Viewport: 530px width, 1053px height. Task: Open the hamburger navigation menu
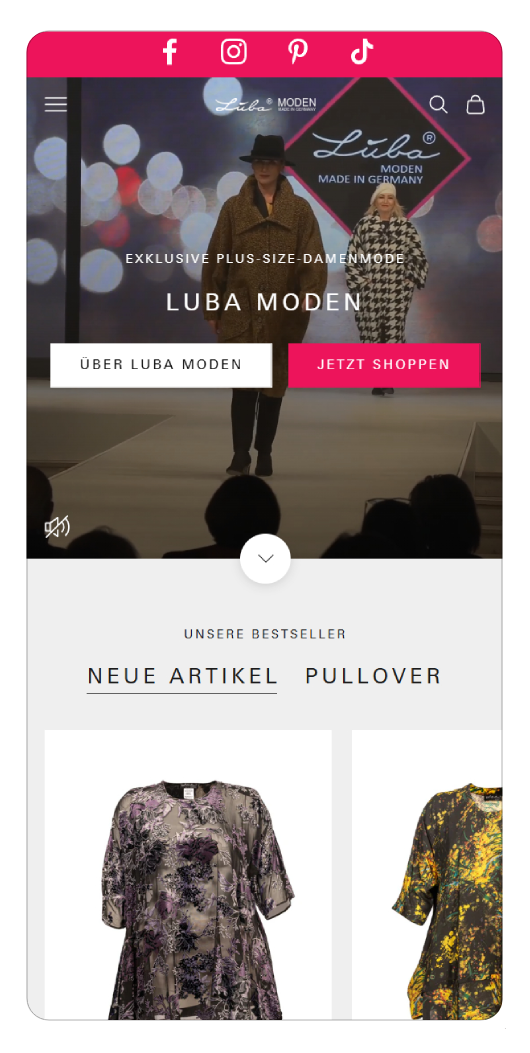[56, 104]
